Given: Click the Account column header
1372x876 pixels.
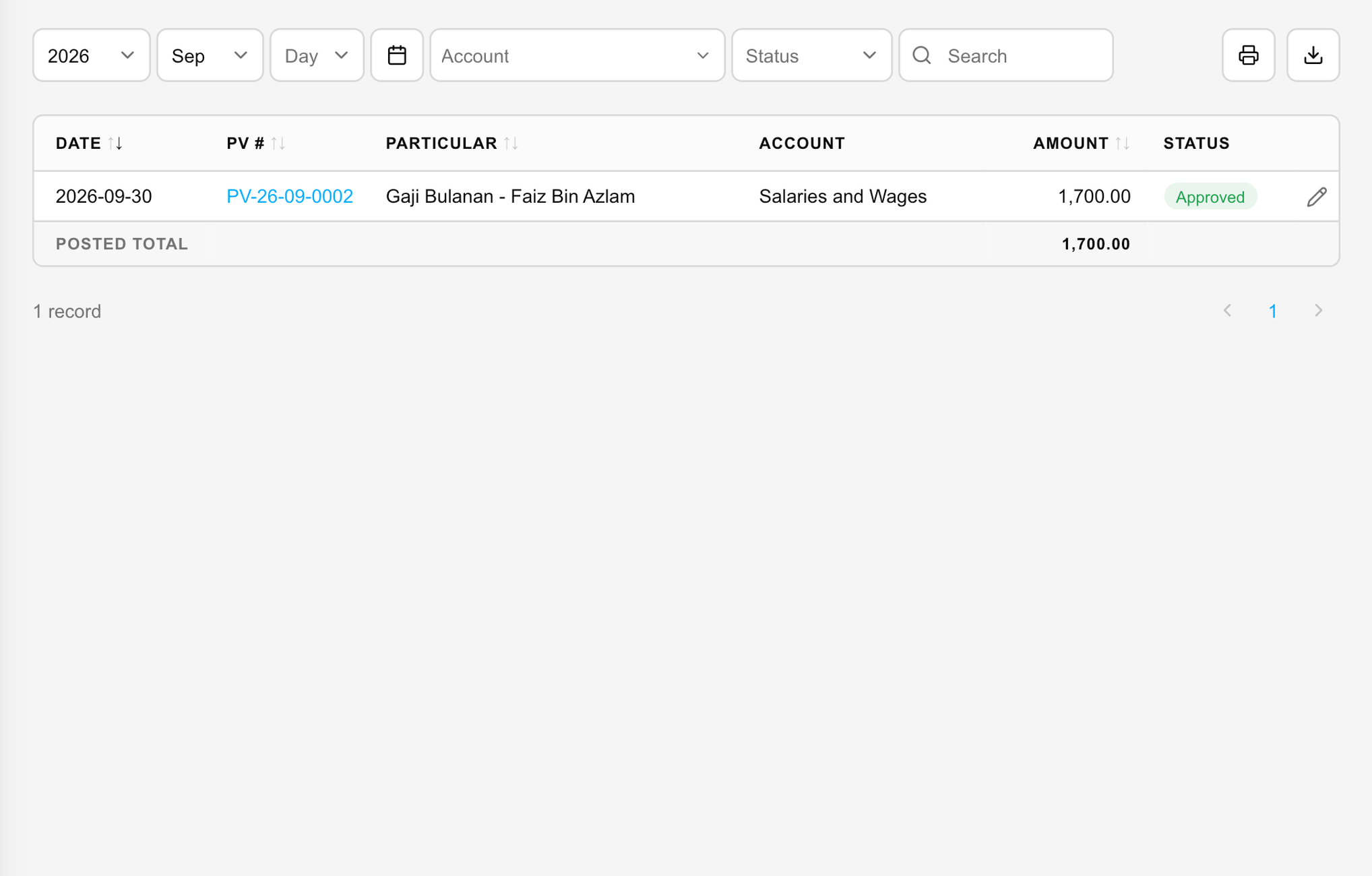Looking at the screenshot, I should click(801, 144).
